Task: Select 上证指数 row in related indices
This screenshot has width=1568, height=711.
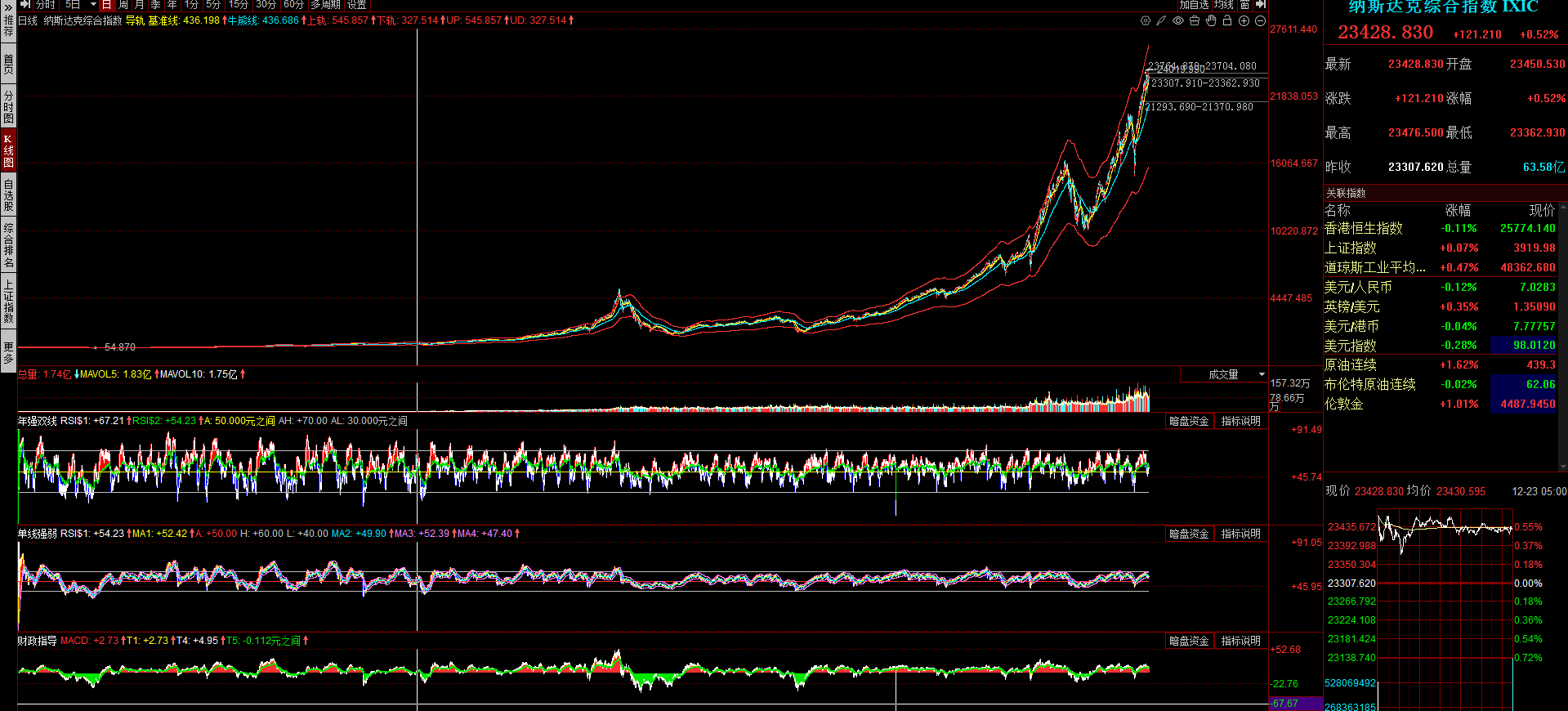Action: coord(1441,248)
